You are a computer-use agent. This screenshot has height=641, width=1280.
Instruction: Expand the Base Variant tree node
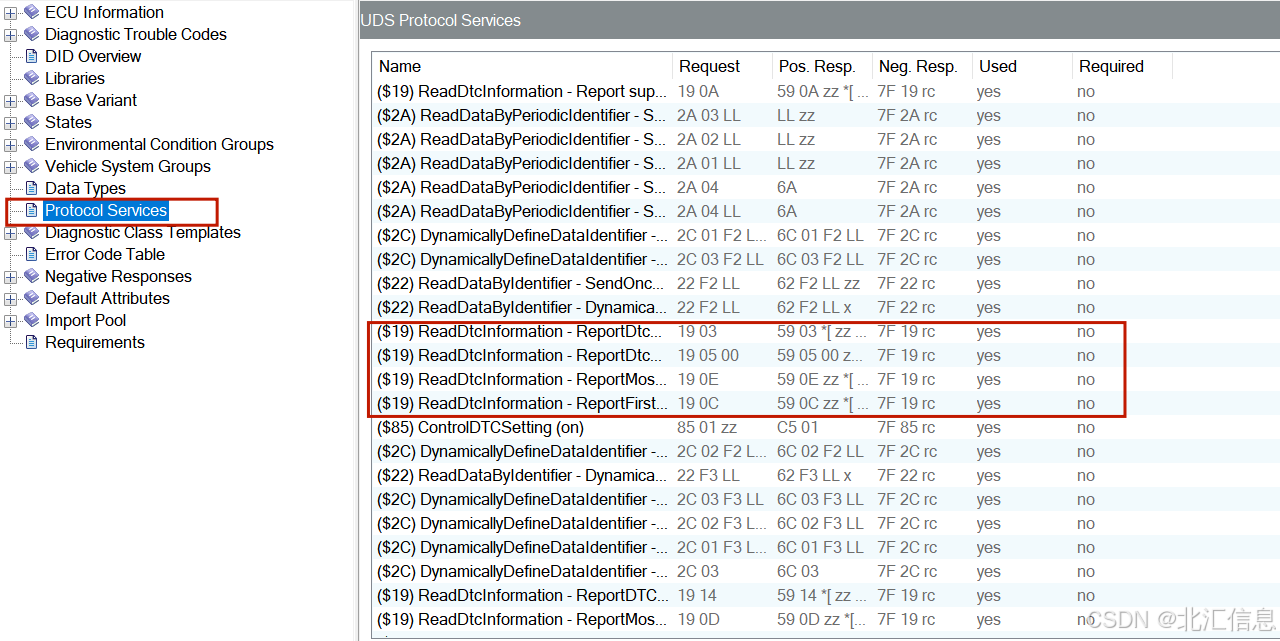[11, 101]
